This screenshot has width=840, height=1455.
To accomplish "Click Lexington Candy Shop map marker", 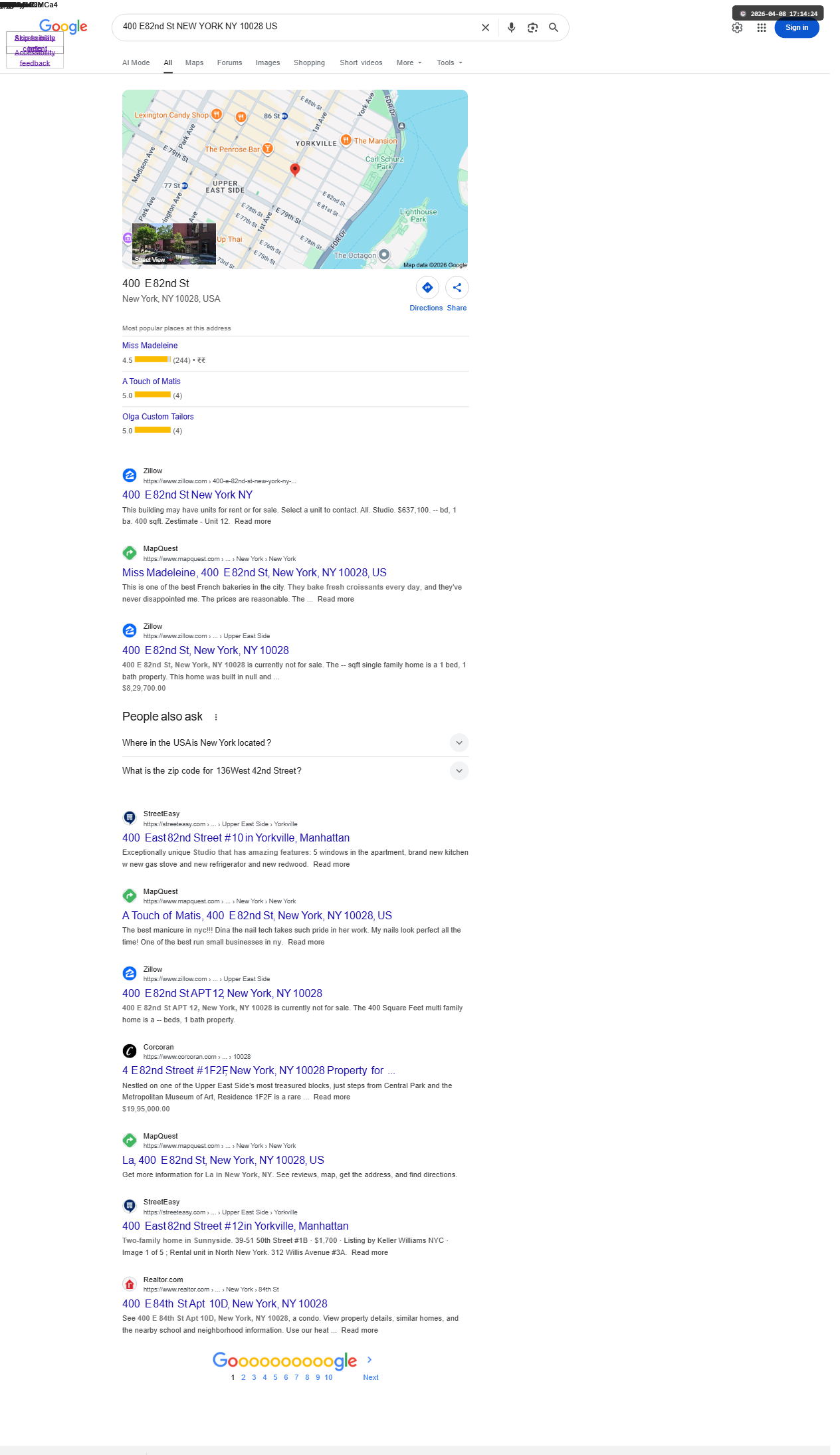I will point(217,114).
